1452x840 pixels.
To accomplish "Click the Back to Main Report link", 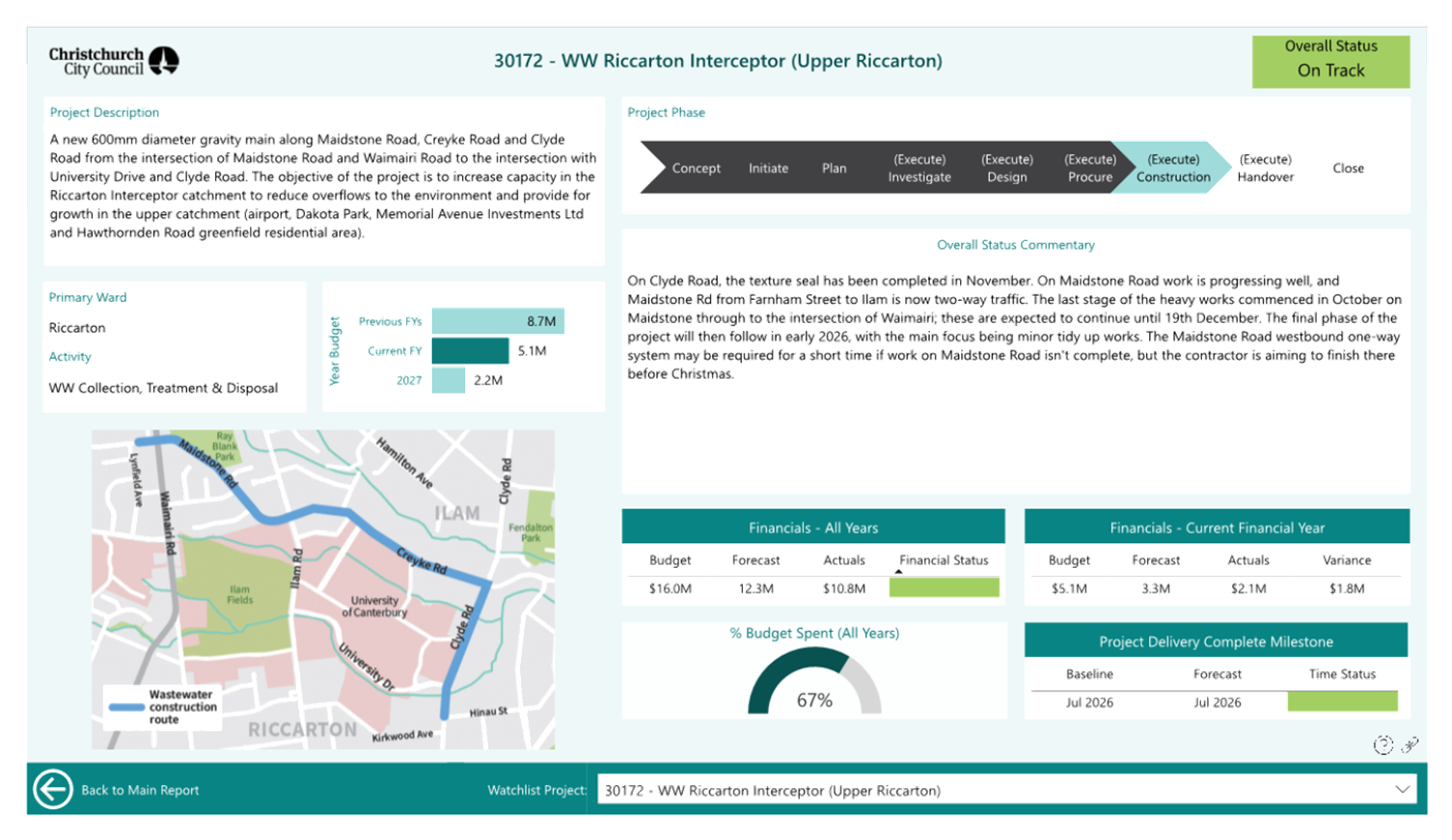I will (x=140, y=790).
